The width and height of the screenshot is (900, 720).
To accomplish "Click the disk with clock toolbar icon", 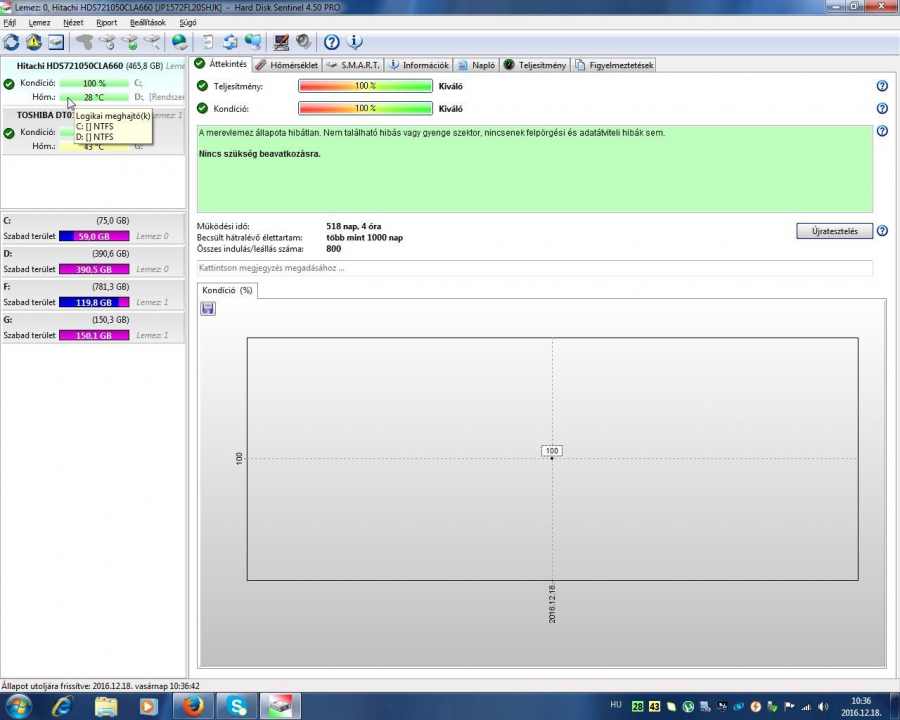I will click(x=107, y=42).
